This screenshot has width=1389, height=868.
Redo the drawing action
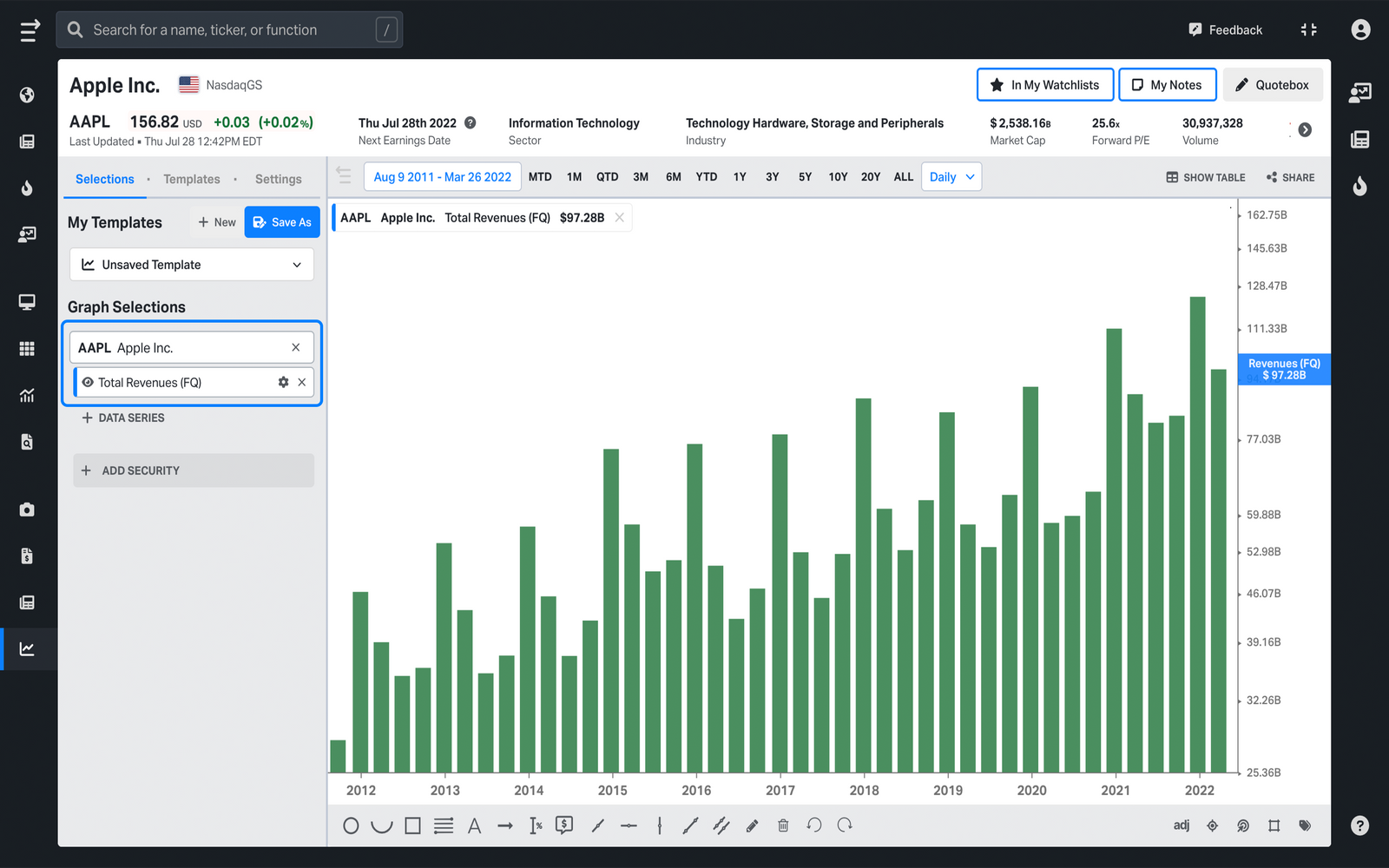(x=845, y=825)
